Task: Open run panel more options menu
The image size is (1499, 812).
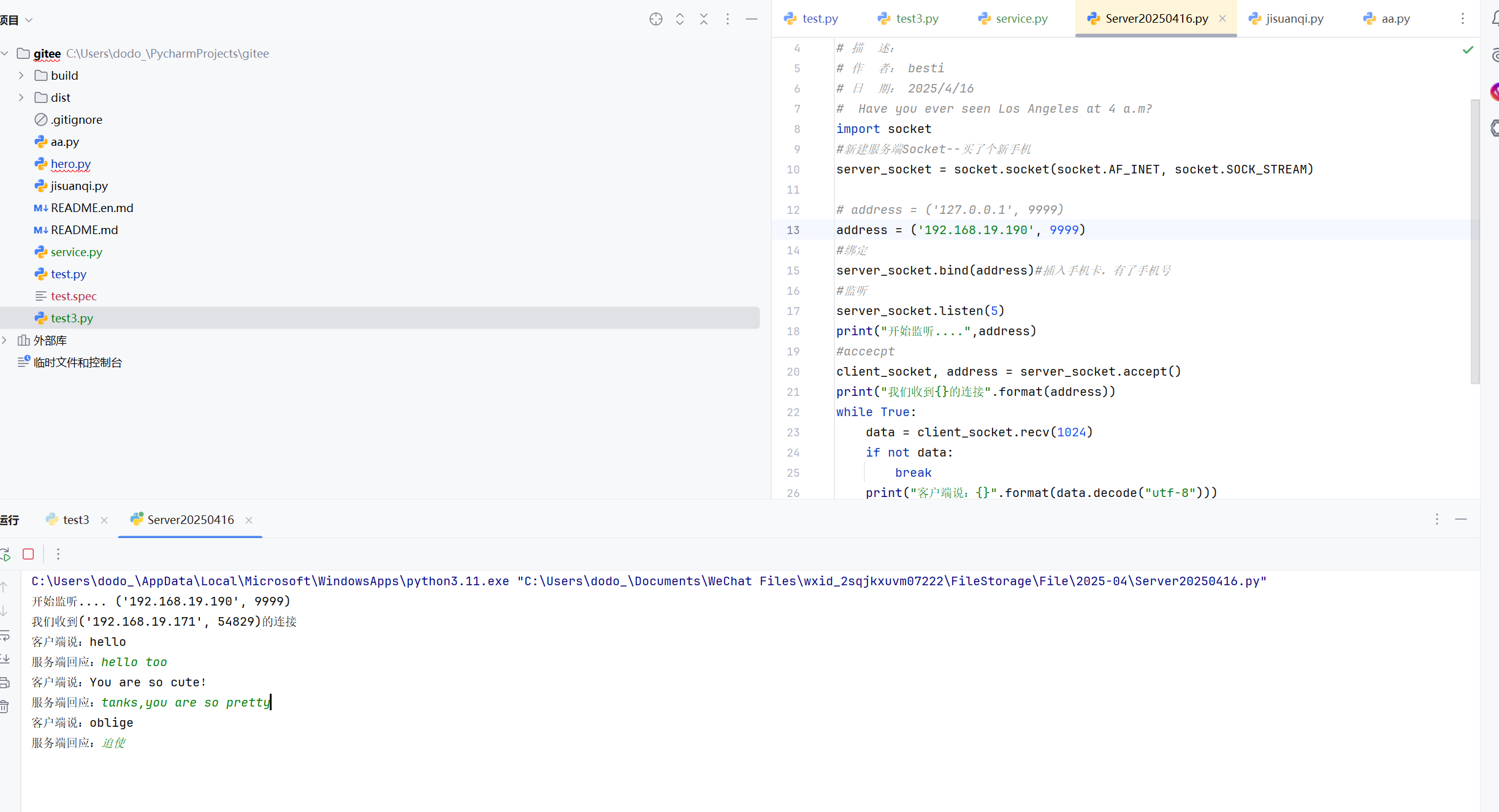Action: pyautogui.click(x=1436, y=519)
